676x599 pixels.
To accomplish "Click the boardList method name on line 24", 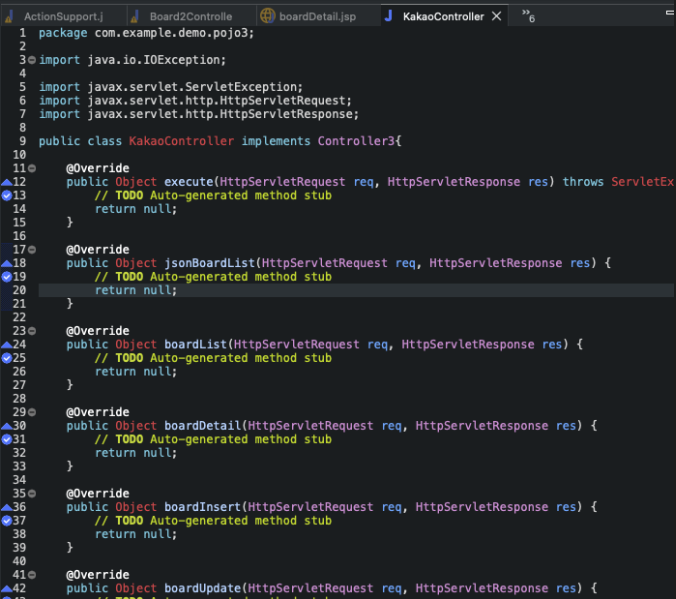I will [195, 345].
